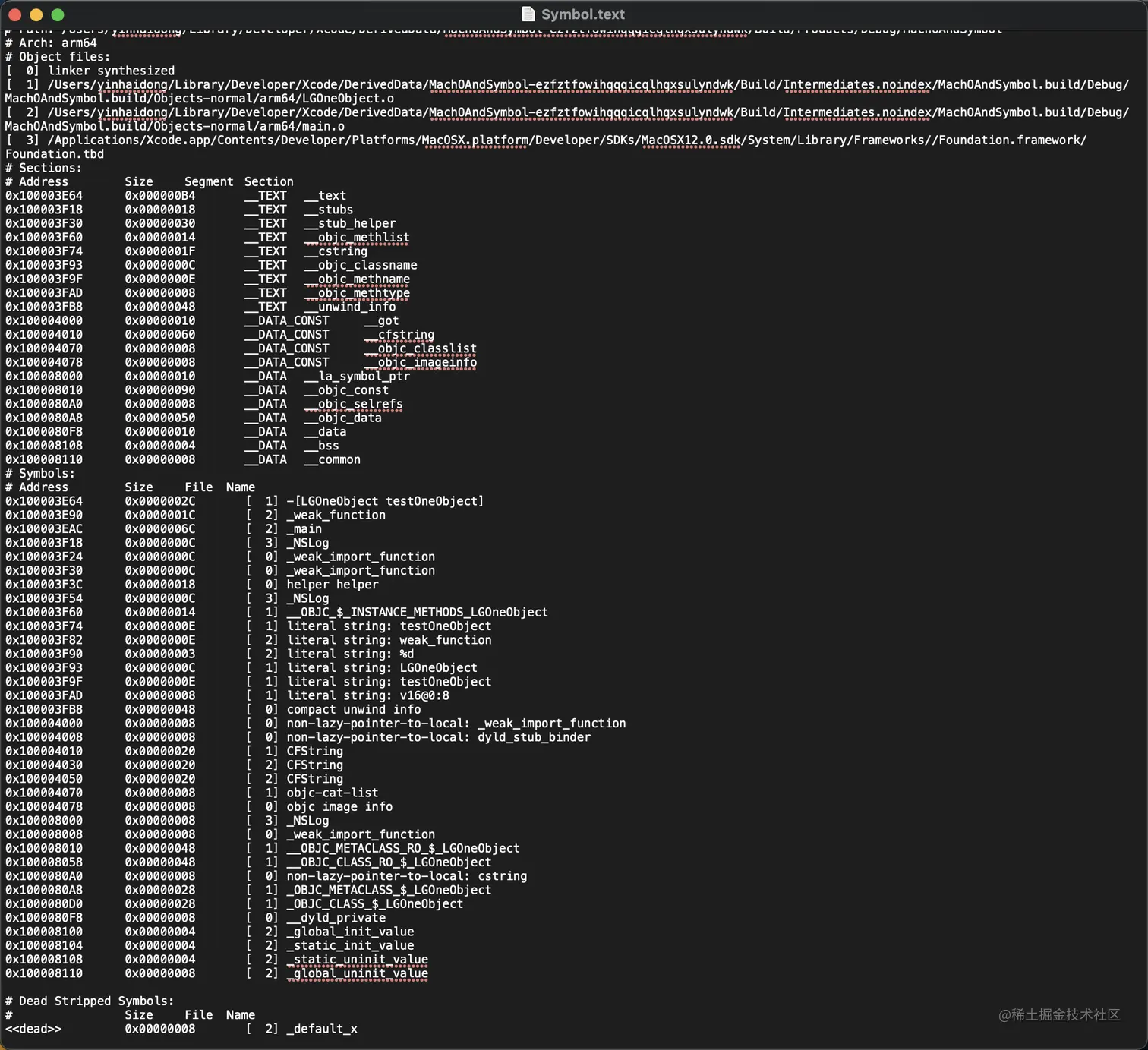1148x1050 pixels.
Task: Click the Symbol.text window title
Action: tap(582, 14)
